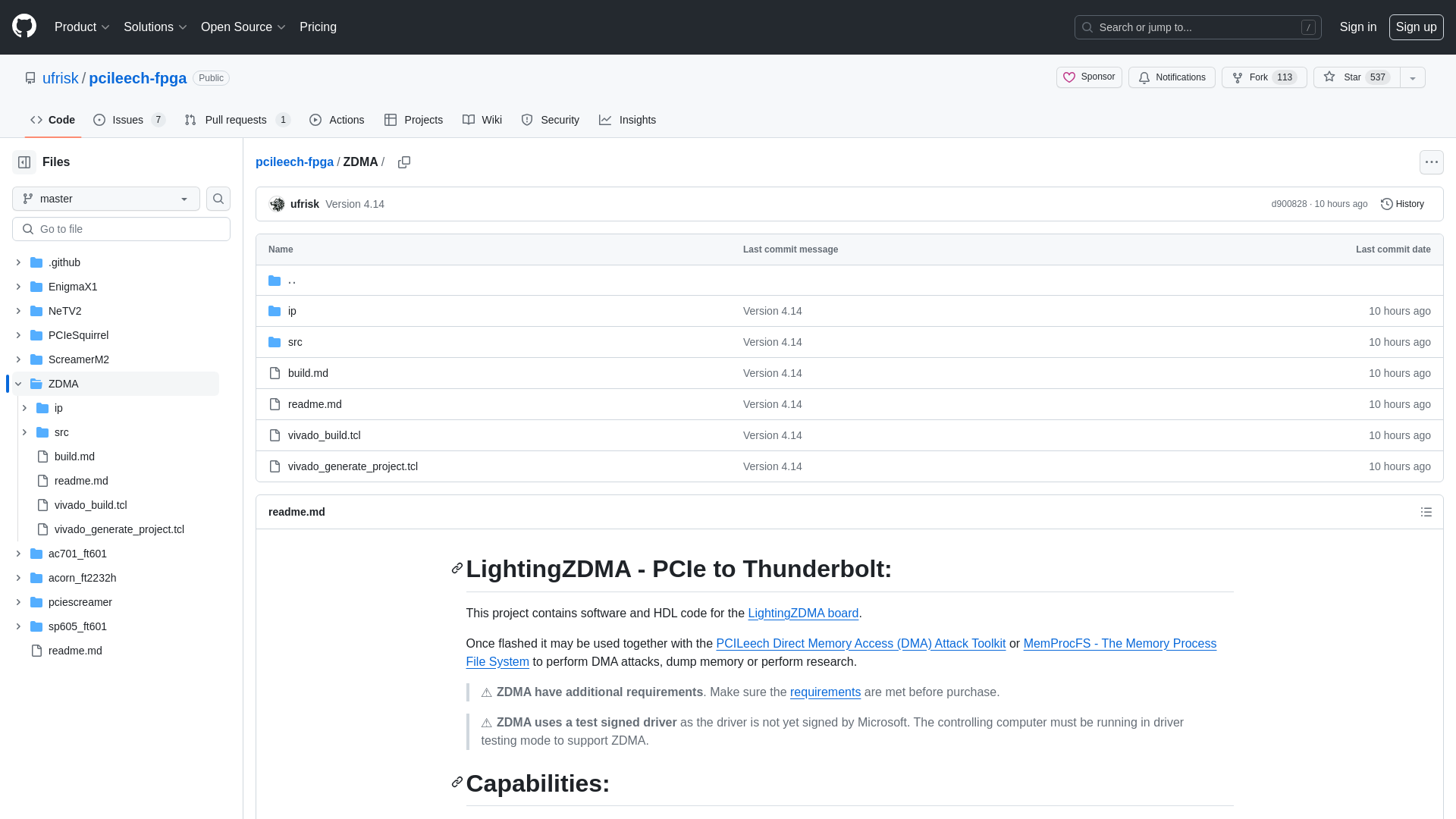Open the master branch selector

pos(106,199)
